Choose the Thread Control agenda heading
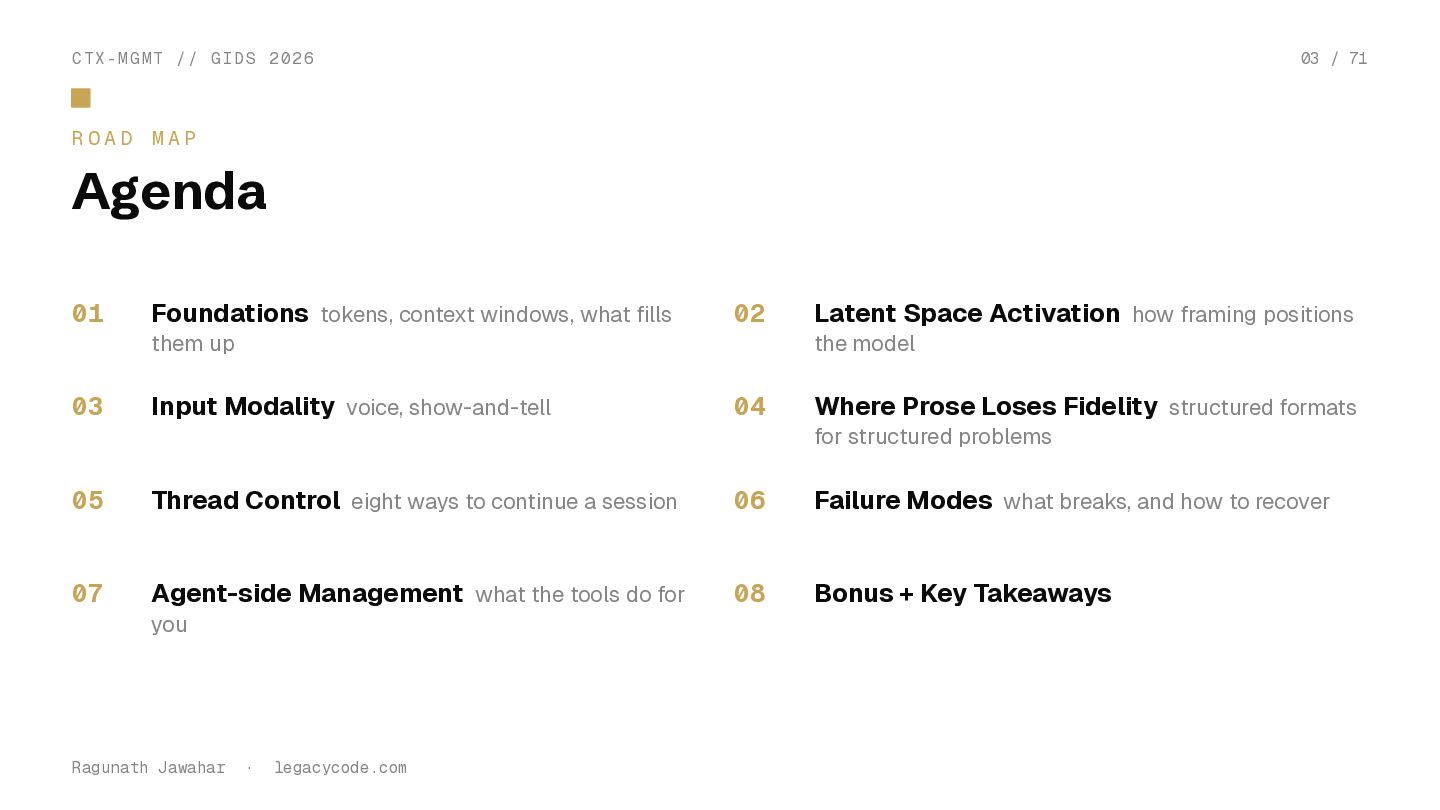1440x810 pixels. [x=246, y=500]
